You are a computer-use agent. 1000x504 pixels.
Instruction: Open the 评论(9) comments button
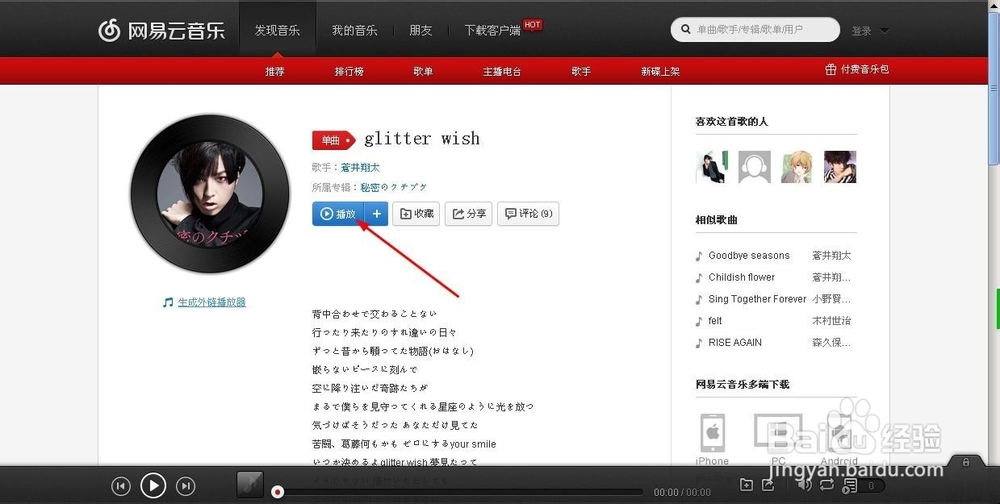(528, 214)
